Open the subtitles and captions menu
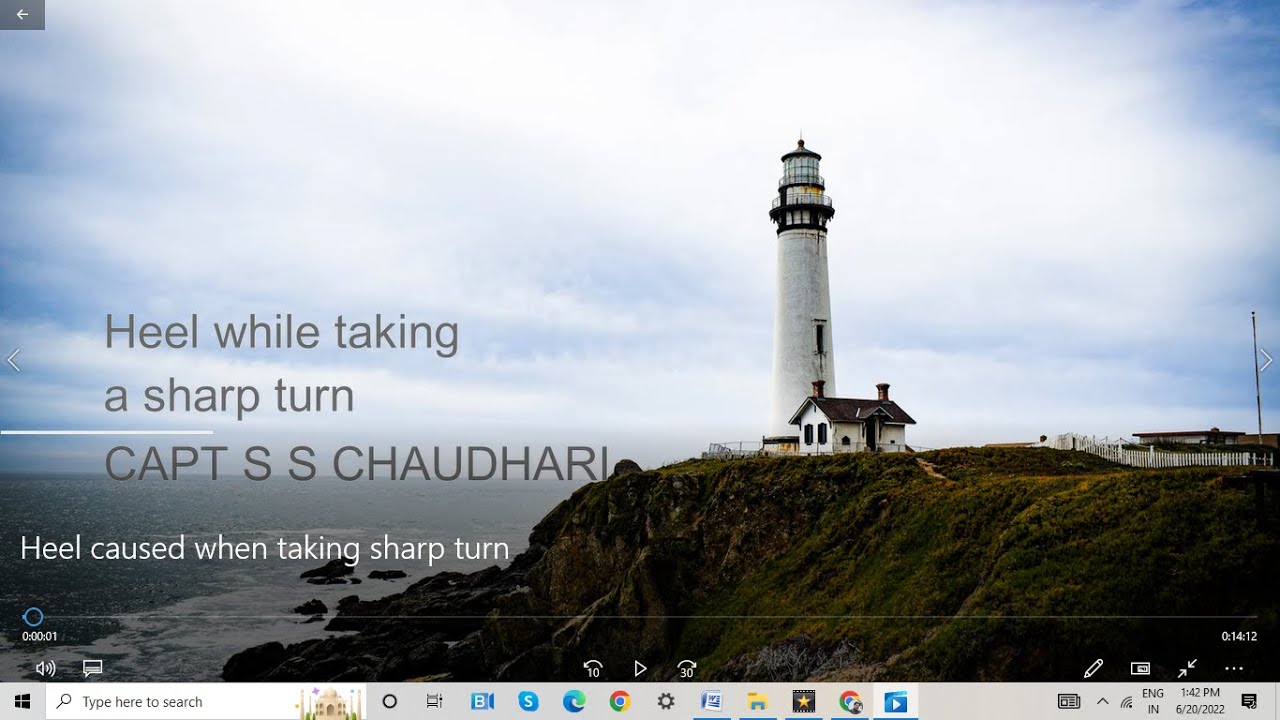1280x720 pixels. pos(93,668)
